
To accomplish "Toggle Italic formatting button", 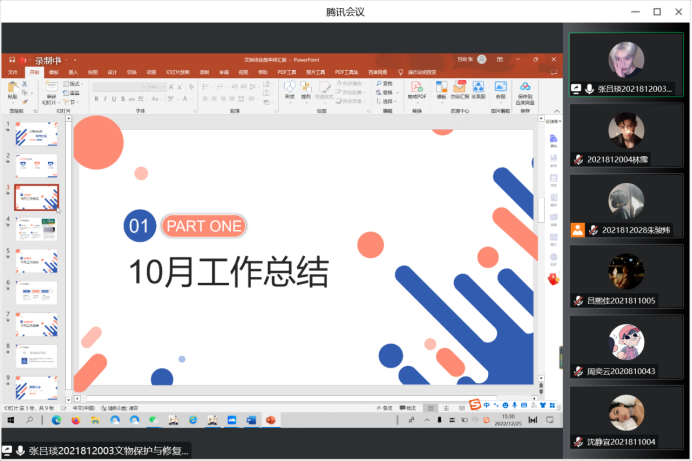I will 105,99.
